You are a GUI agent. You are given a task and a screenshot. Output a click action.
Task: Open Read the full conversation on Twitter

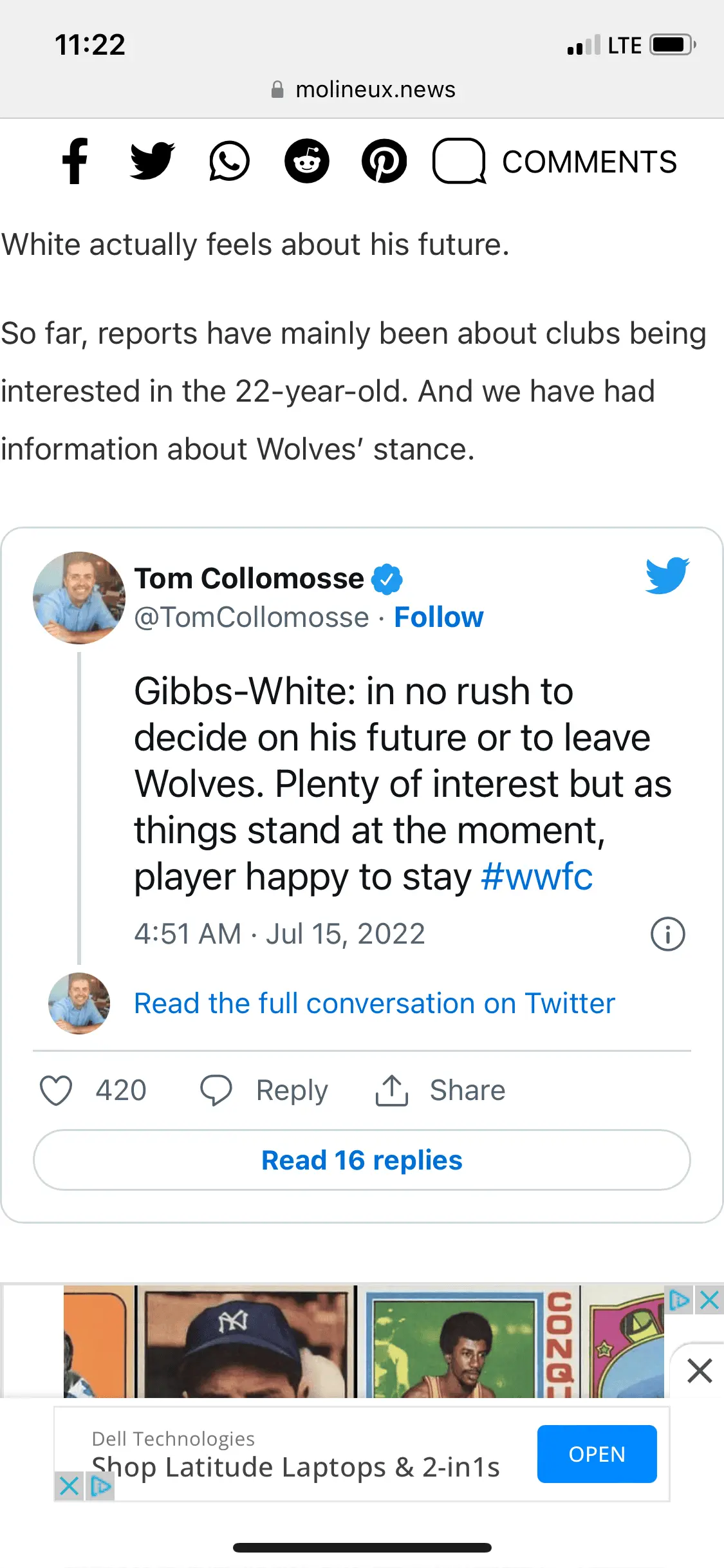tap(374, 1003)
